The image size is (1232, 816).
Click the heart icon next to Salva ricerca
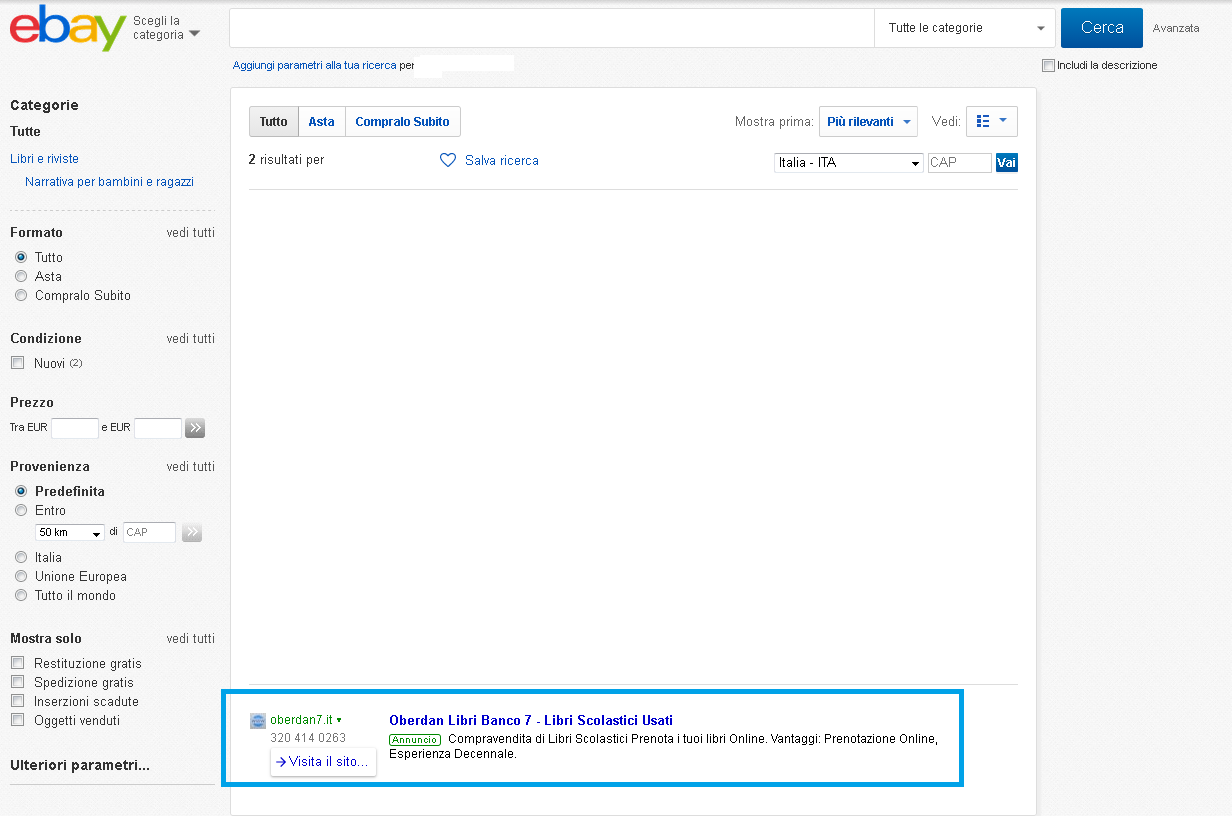[448, 160]
